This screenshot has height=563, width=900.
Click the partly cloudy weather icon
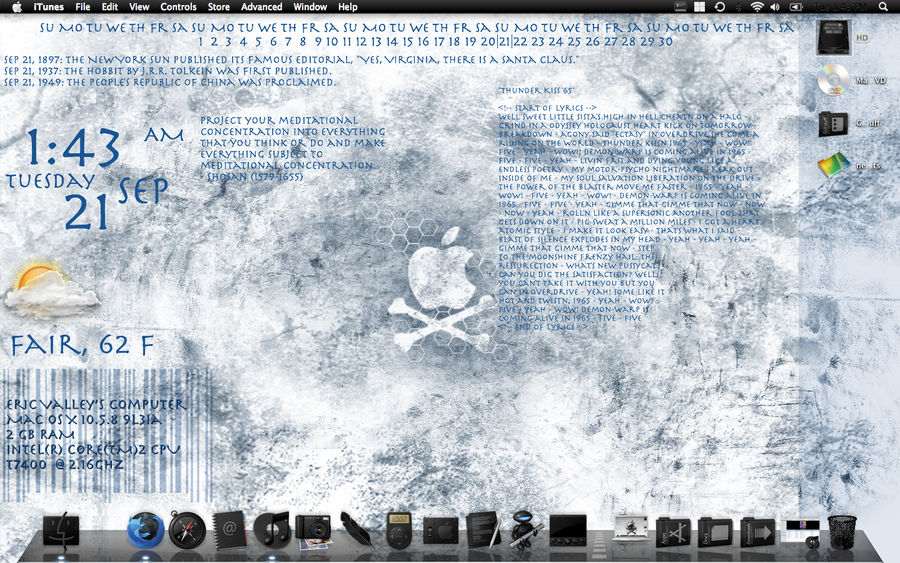pyautogui.click(x=52, y=290)
